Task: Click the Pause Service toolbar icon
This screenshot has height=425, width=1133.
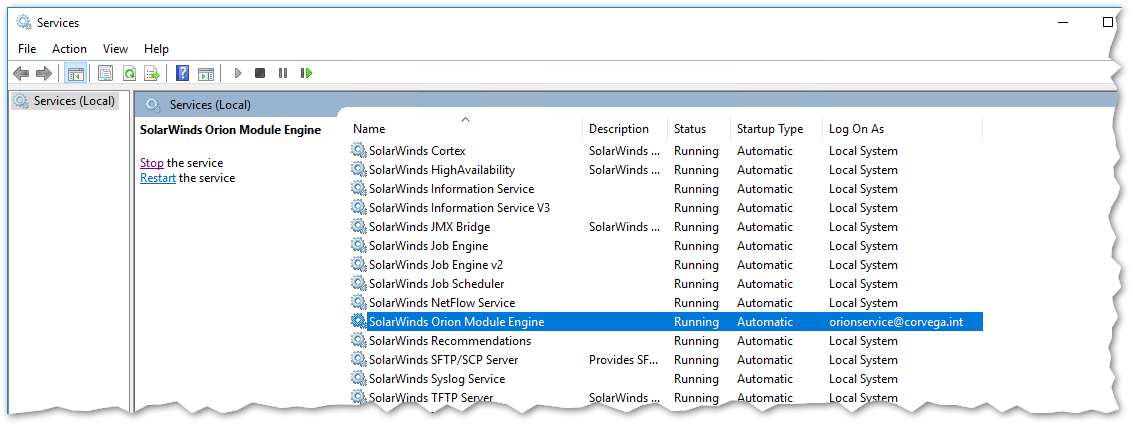Action: pos(283,73)
